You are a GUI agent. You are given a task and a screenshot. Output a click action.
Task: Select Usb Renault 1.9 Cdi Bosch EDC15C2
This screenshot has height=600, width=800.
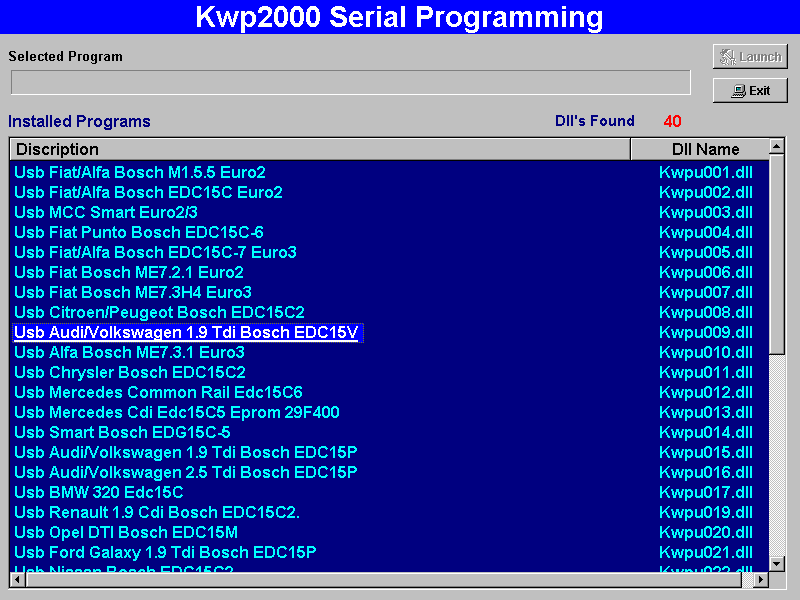pos(157,512)
